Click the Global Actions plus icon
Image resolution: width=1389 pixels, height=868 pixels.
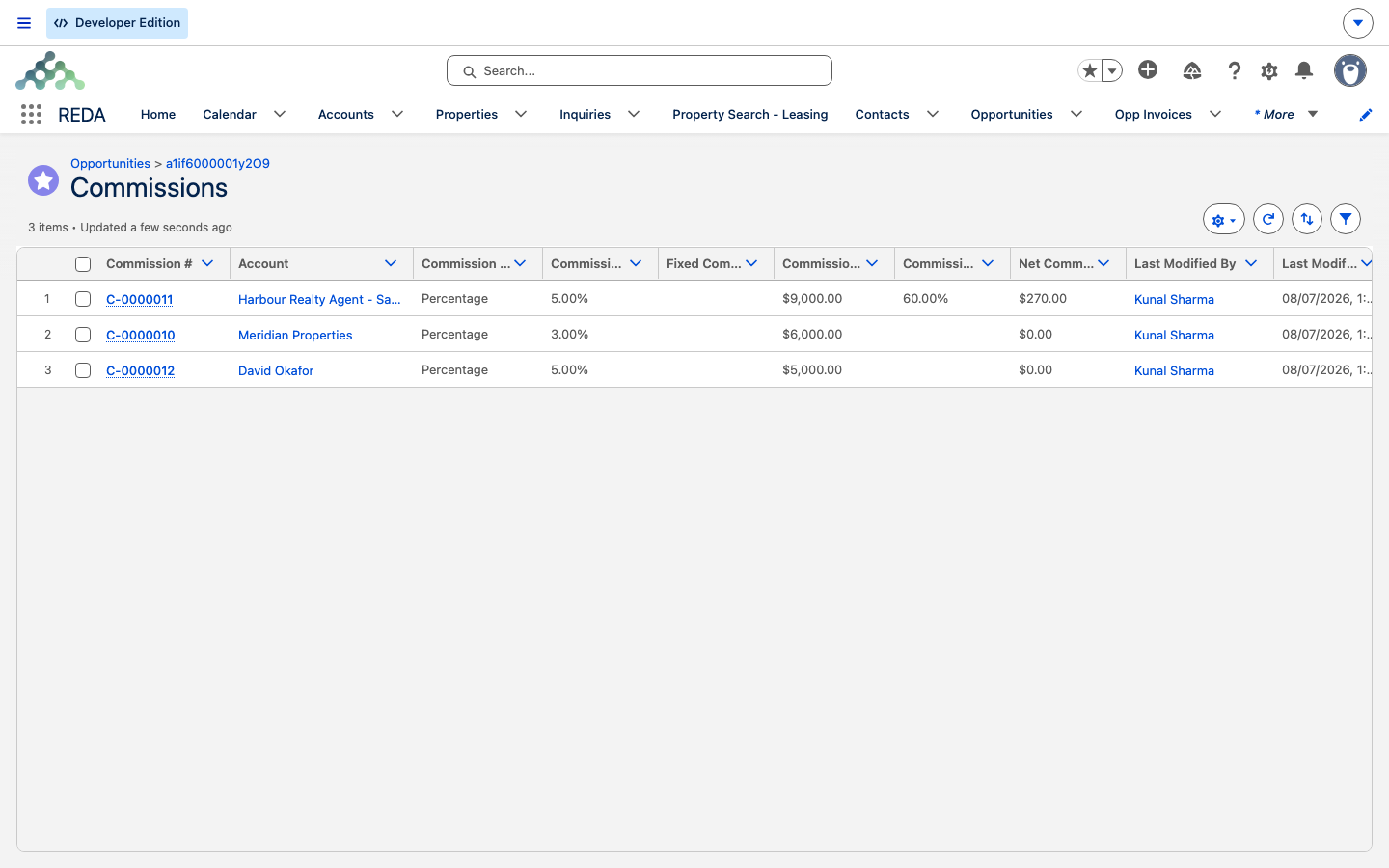point(1148,69)
